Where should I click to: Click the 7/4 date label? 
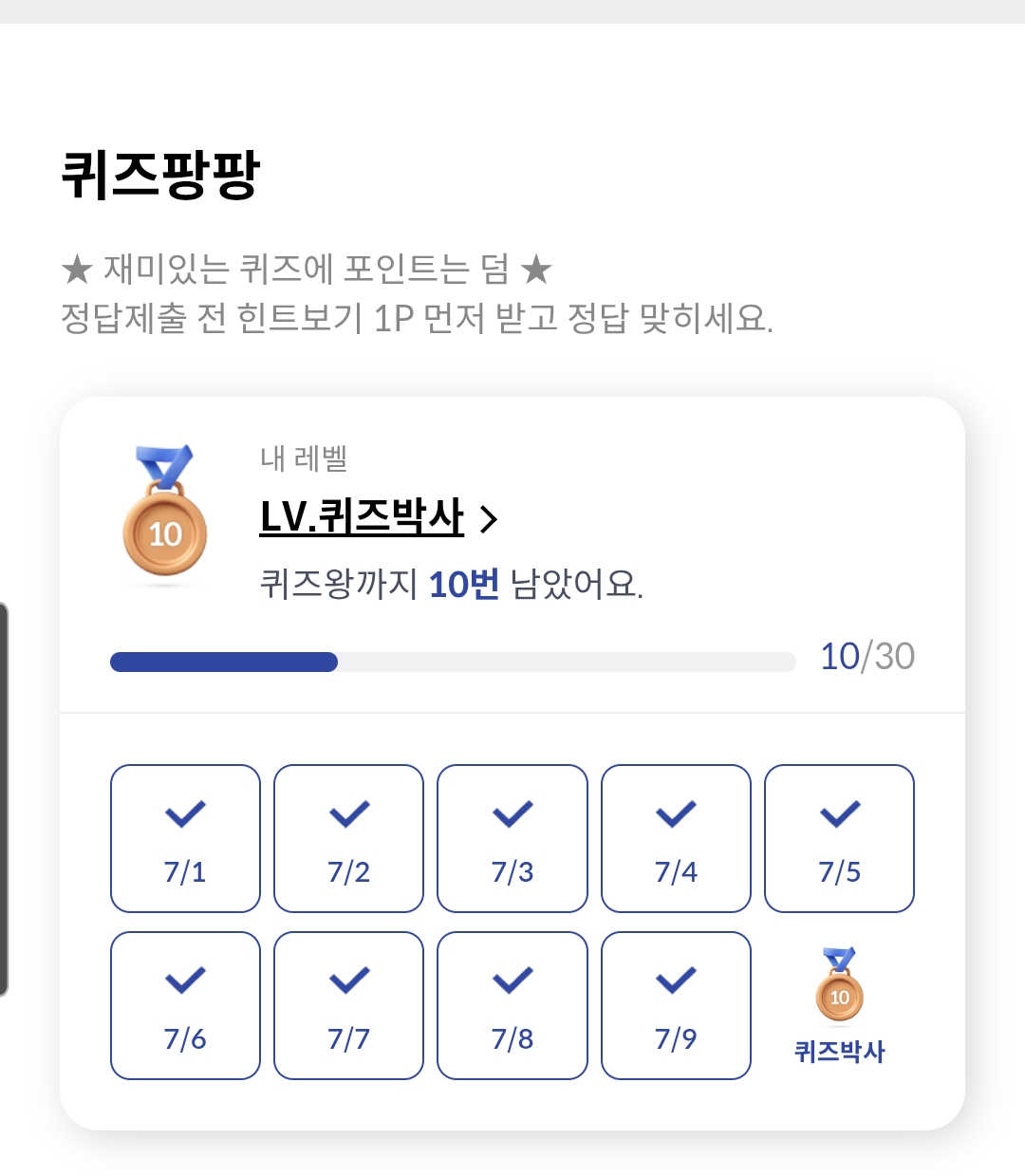click(x=676, y=871)
